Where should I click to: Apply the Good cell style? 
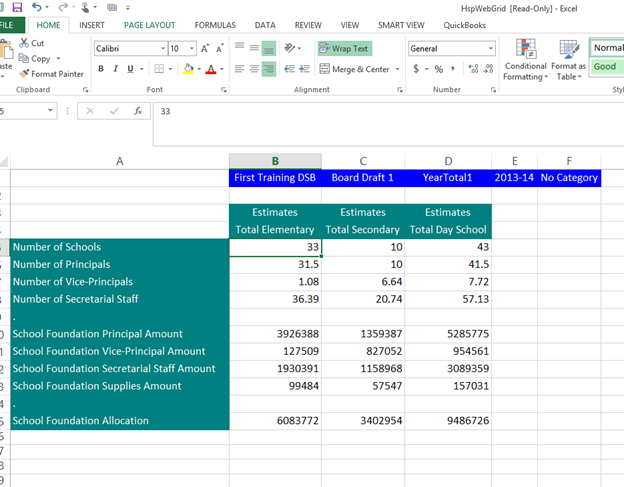point(606,67)
